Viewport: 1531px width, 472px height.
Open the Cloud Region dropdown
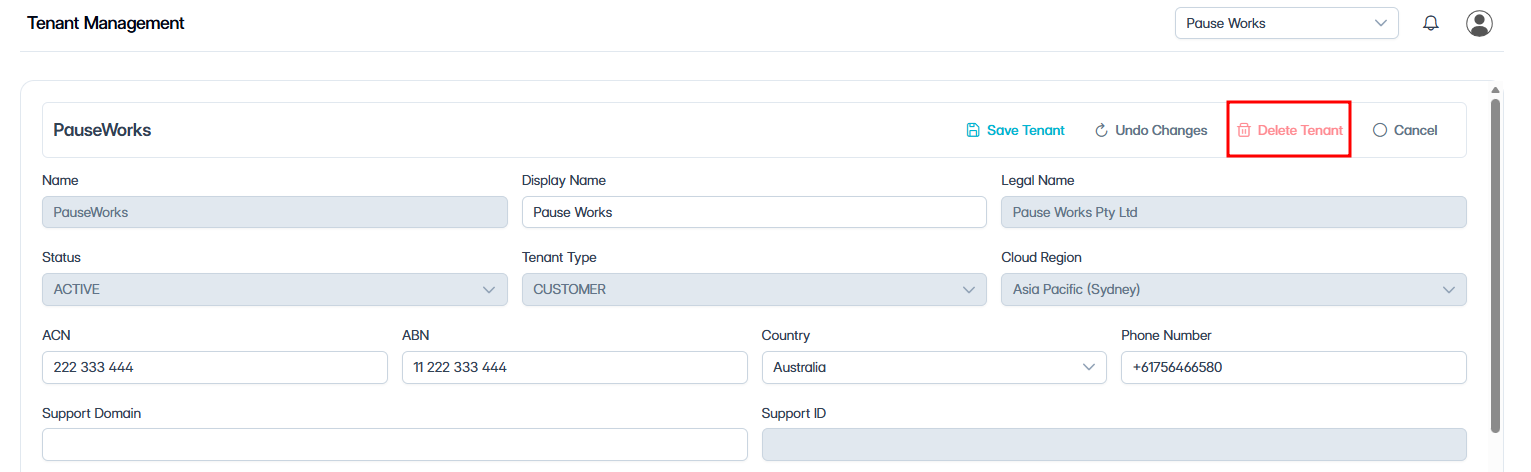tap(1233, 290)
